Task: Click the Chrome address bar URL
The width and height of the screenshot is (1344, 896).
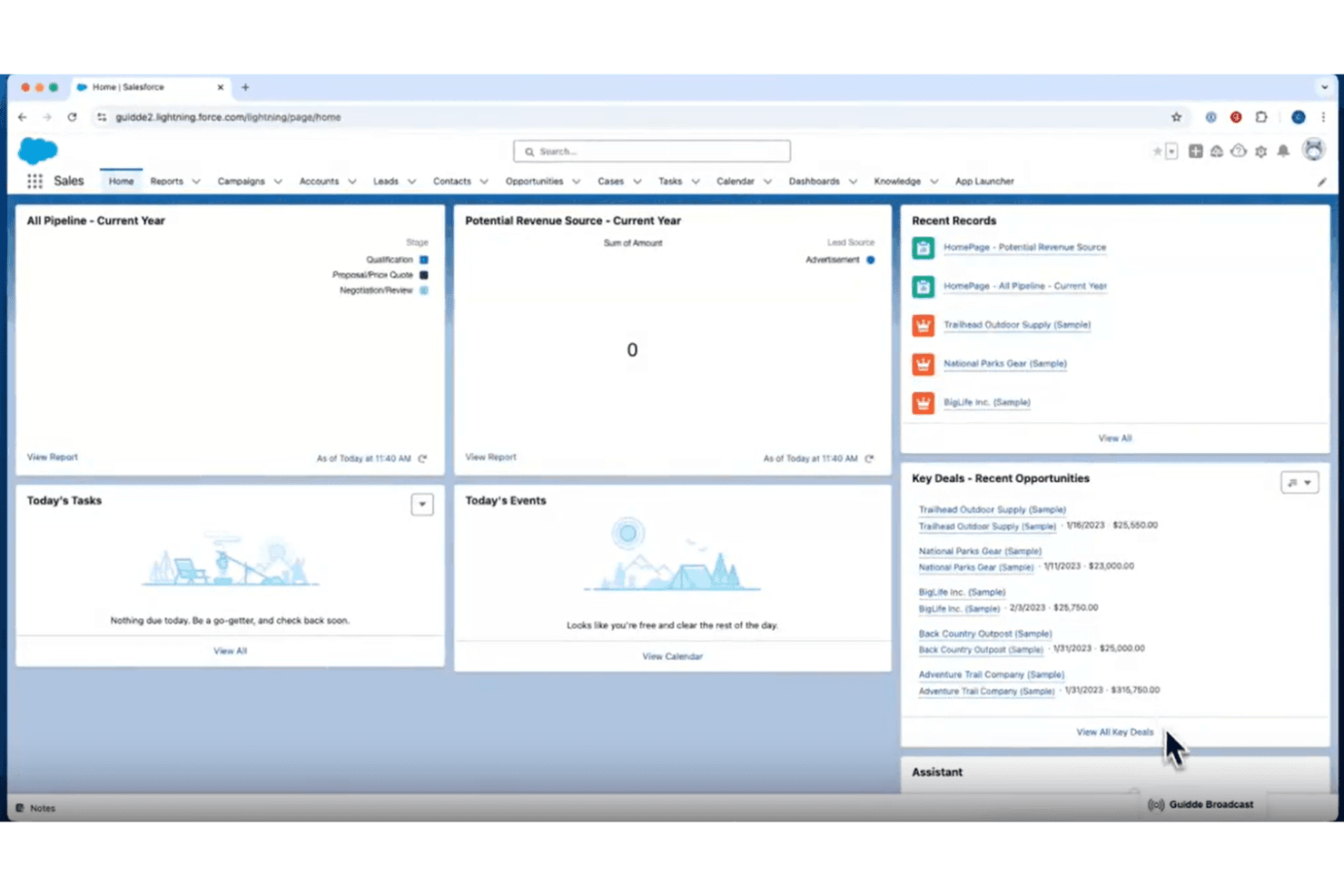Action: (x=228, y=117)
